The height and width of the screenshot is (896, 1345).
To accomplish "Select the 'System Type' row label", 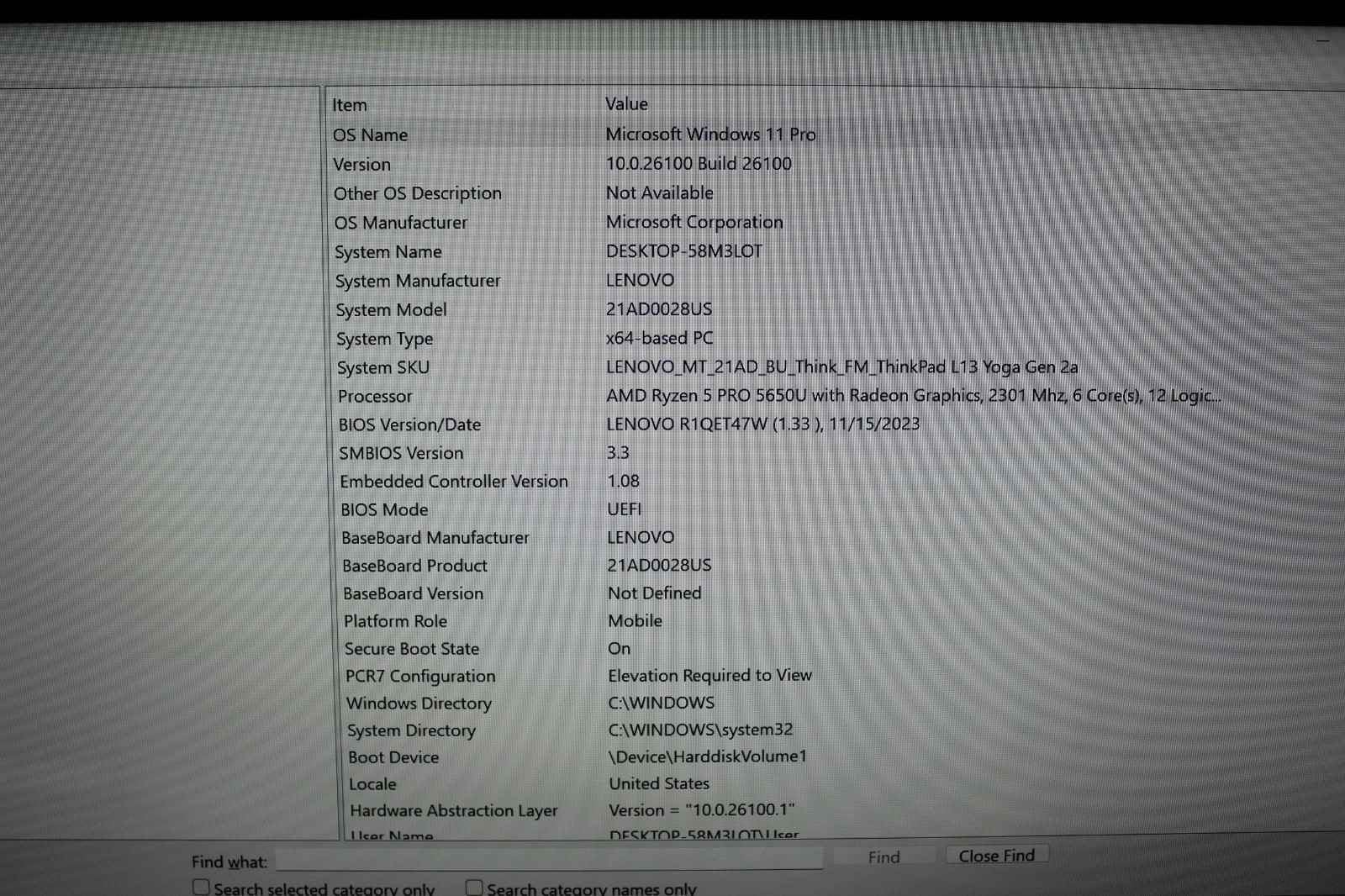I will pos(384,340).
